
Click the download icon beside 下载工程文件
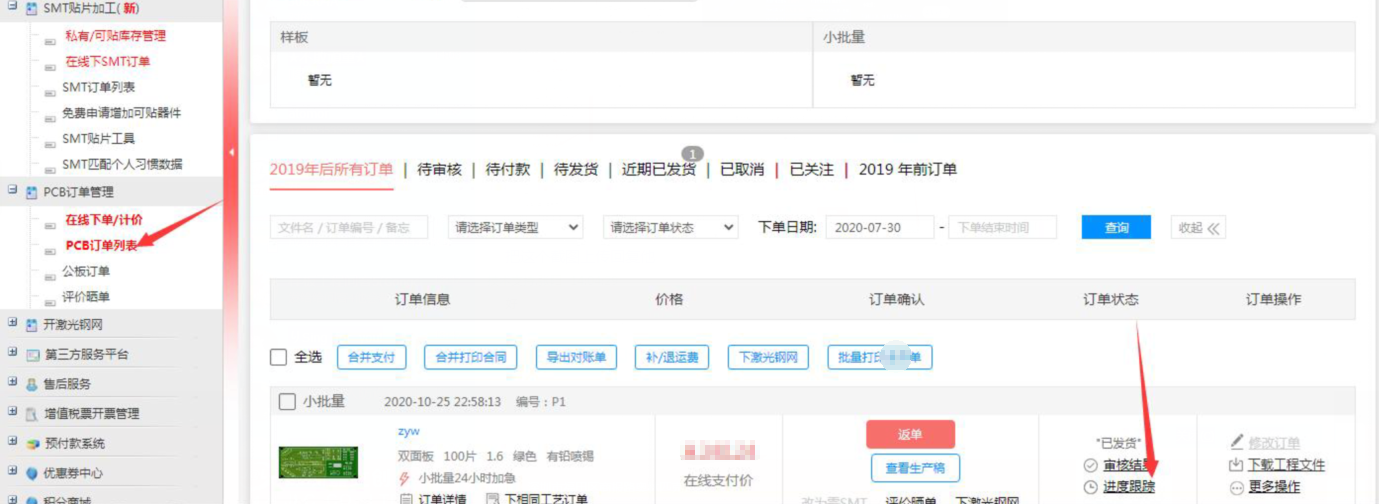point(1237,465)
